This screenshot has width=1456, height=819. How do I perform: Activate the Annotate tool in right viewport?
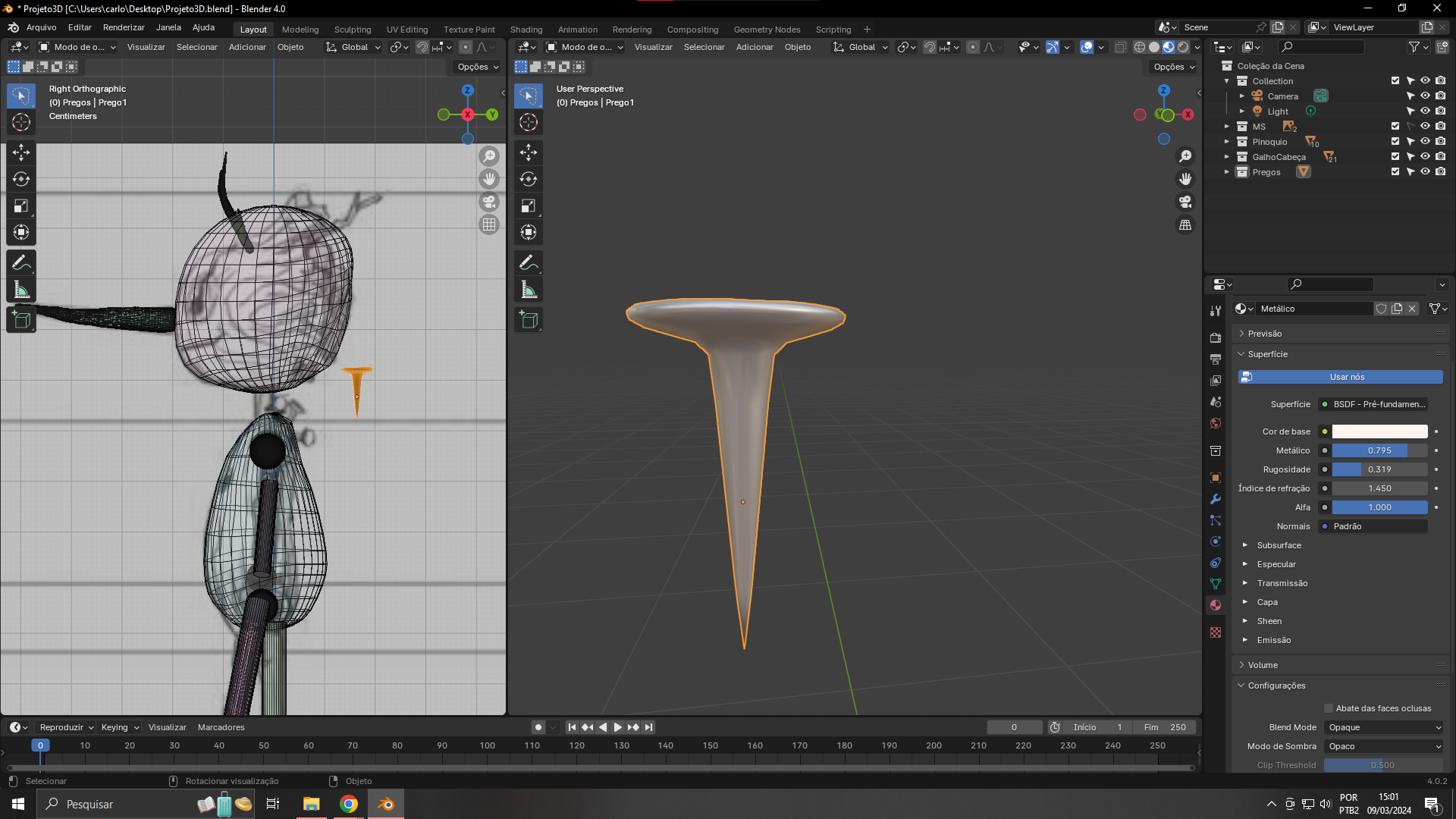click(529, 263)
